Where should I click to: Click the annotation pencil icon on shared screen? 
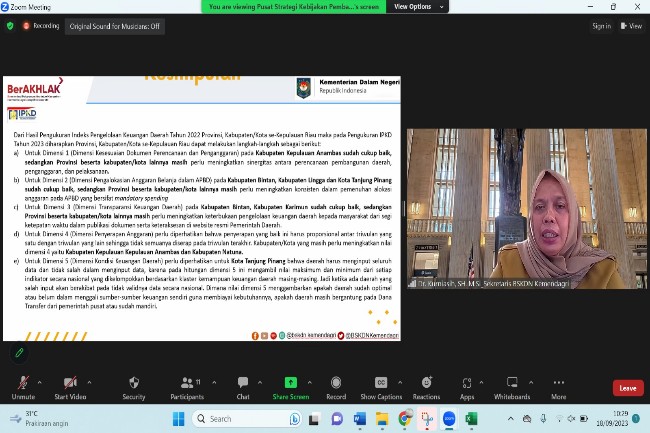pyautogui.click(x=18, y=352)
